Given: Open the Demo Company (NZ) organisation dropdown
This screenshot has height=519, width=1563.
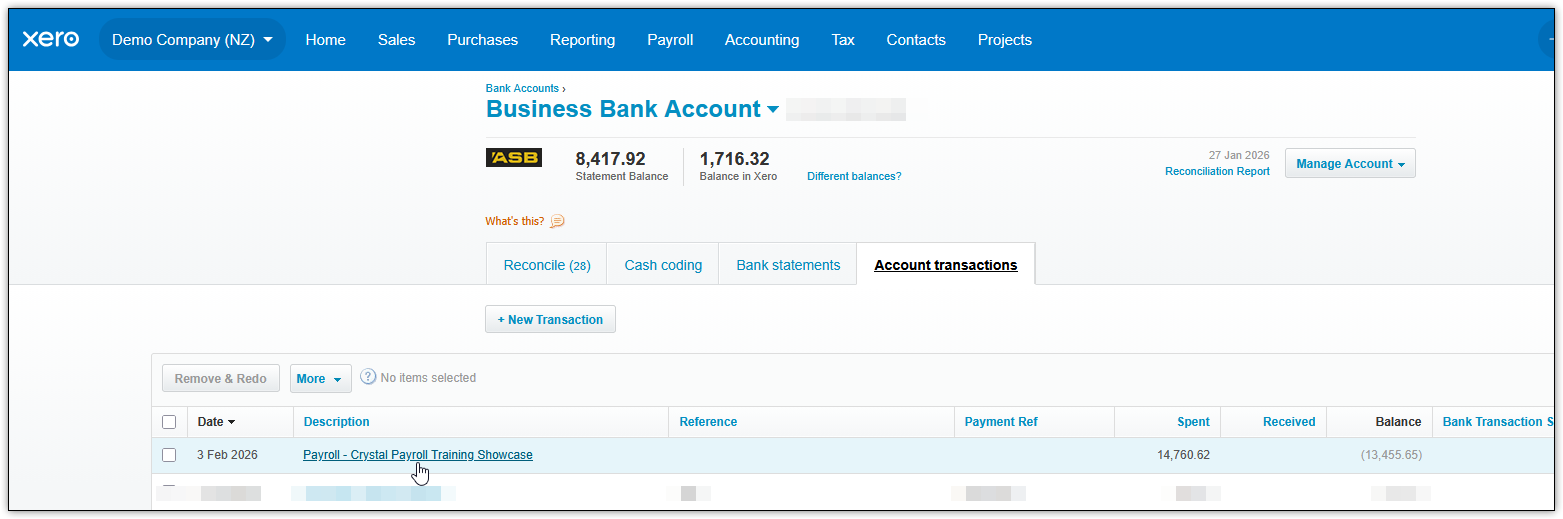Looking at the screenshot, I should pos(192,40).
